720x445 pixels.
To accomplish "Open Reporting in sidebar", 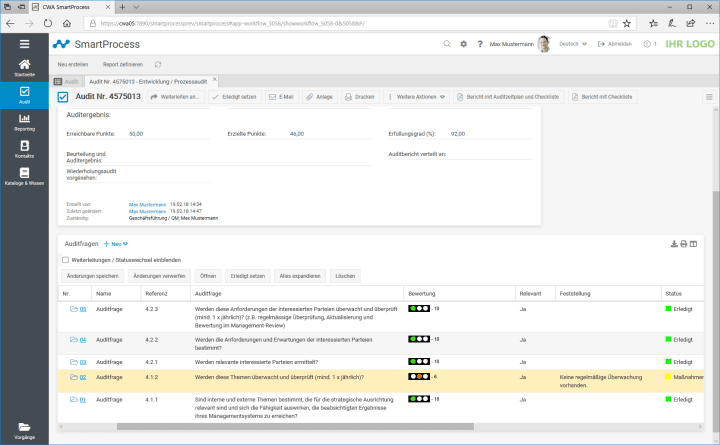I will 24,122.
